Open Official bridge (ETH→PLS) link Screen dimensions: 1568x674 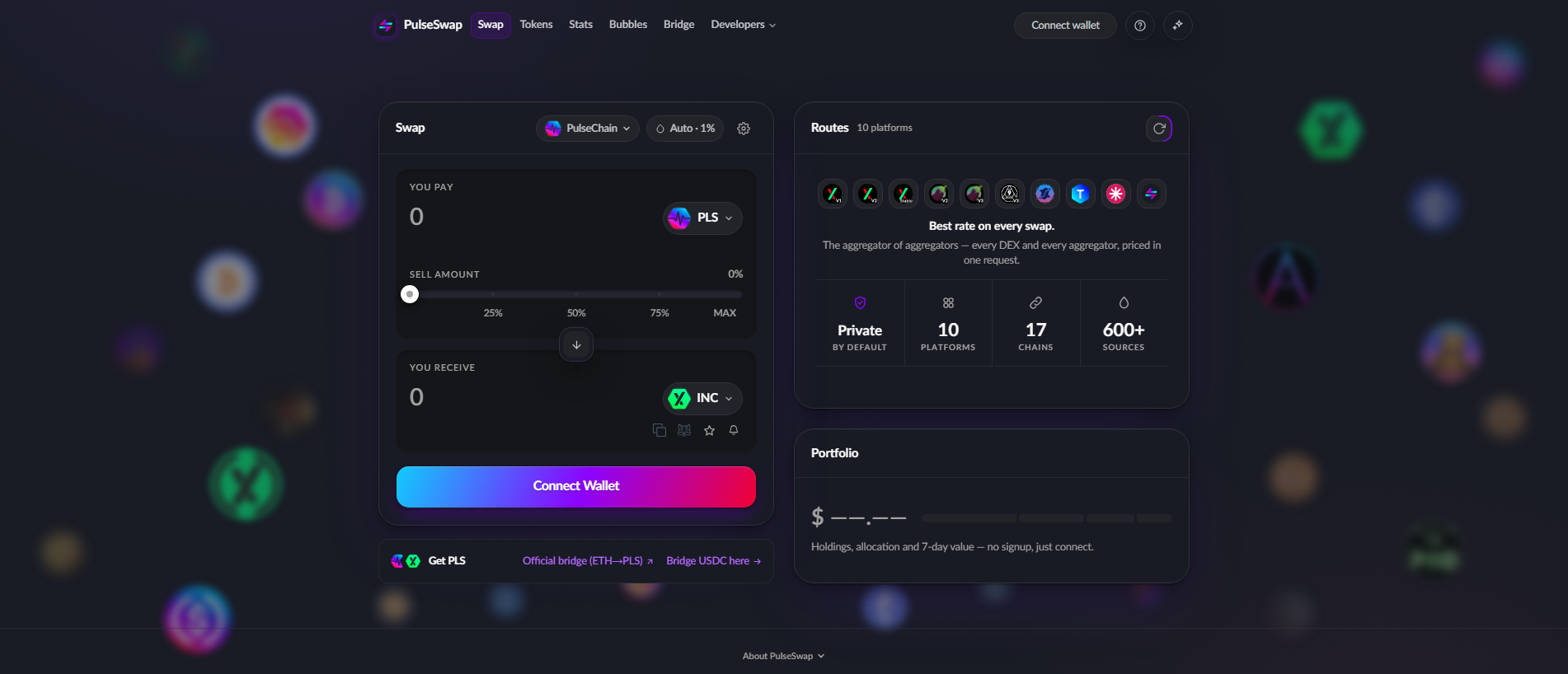pyautogui.click(x=588, y=561)
